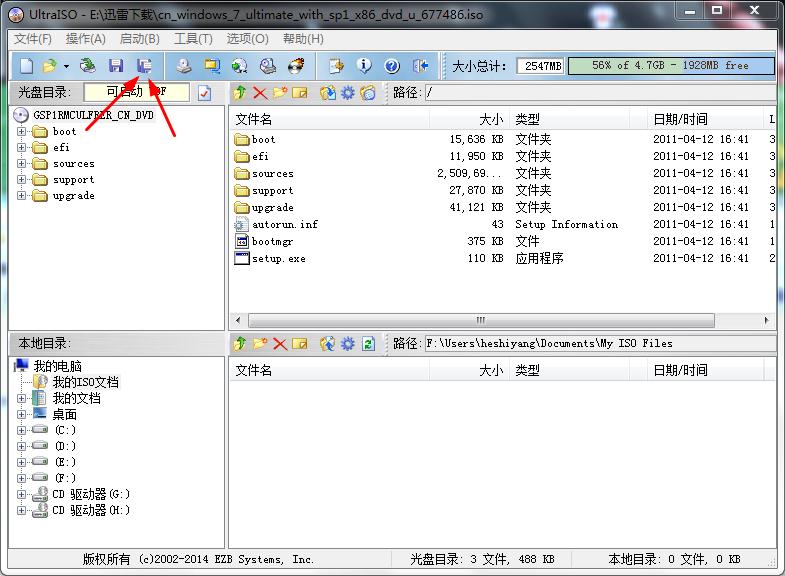The image size is (785, 576).
Task: Click the Convert image folder-monitor icon
Action: pyautogui.click(x=212, y=66)
